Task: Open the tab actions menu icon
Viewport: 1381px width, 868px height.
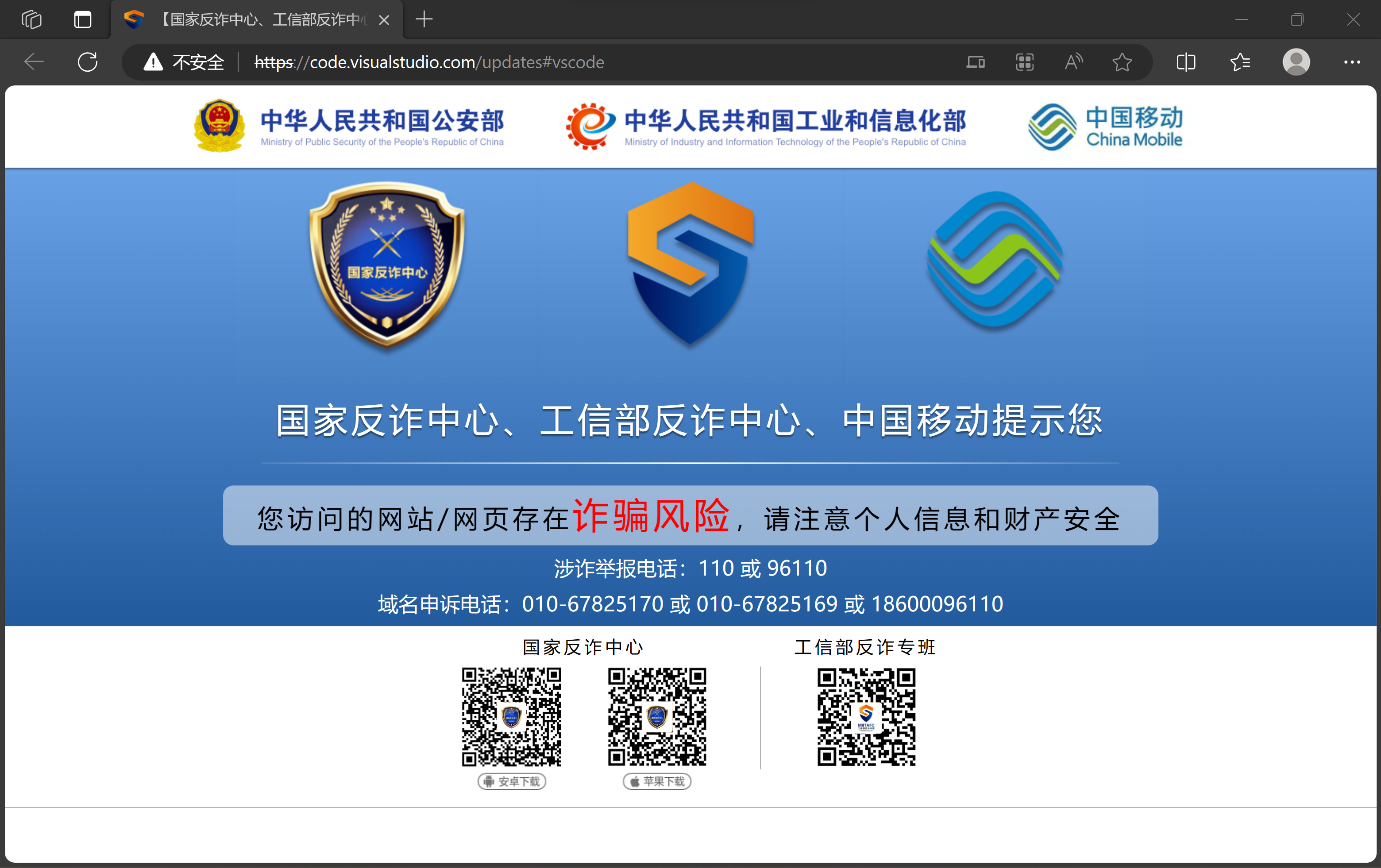Action: tap(83, 19)
